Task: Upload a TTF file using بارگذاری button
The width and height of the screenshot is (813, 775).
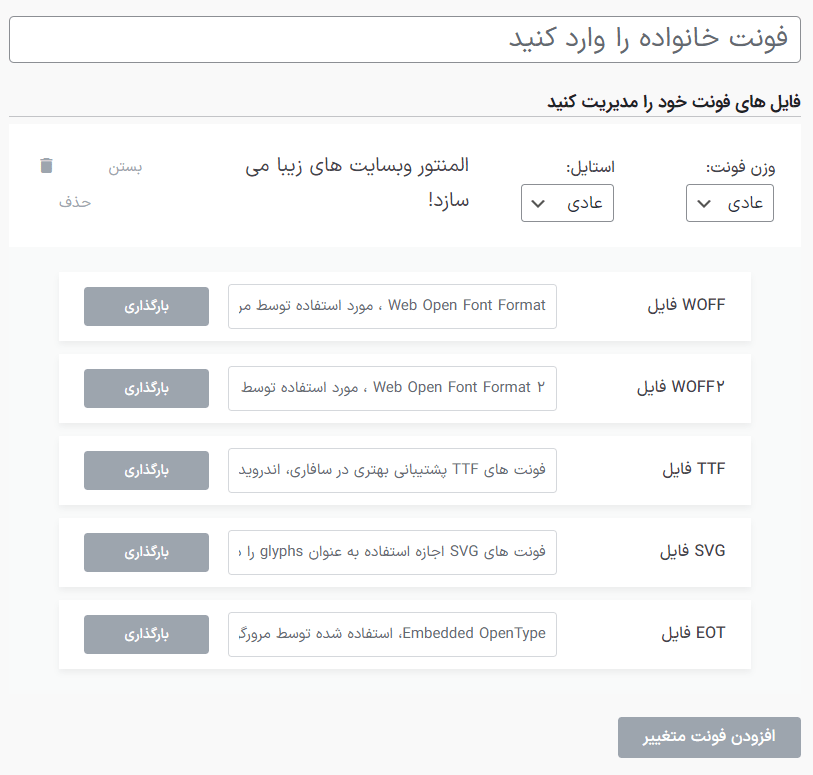Action: tap(146, 470)
